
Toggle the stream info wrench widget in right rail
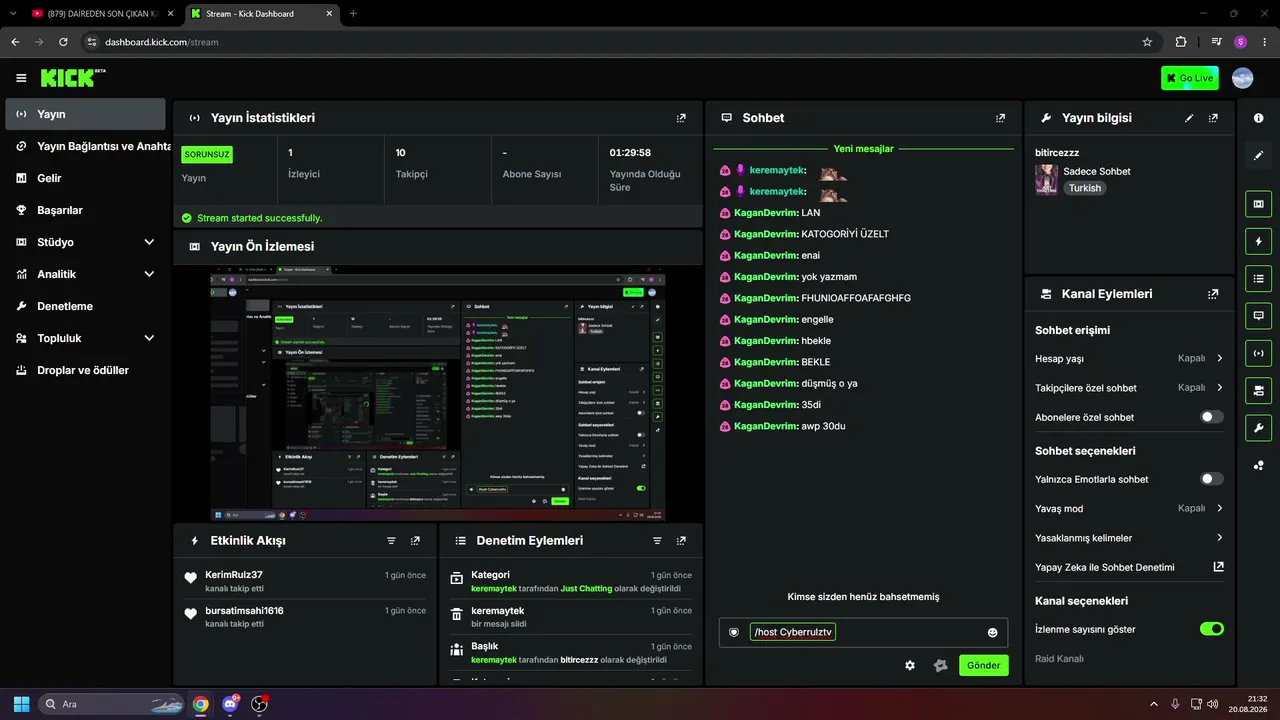coord(1258,428)
